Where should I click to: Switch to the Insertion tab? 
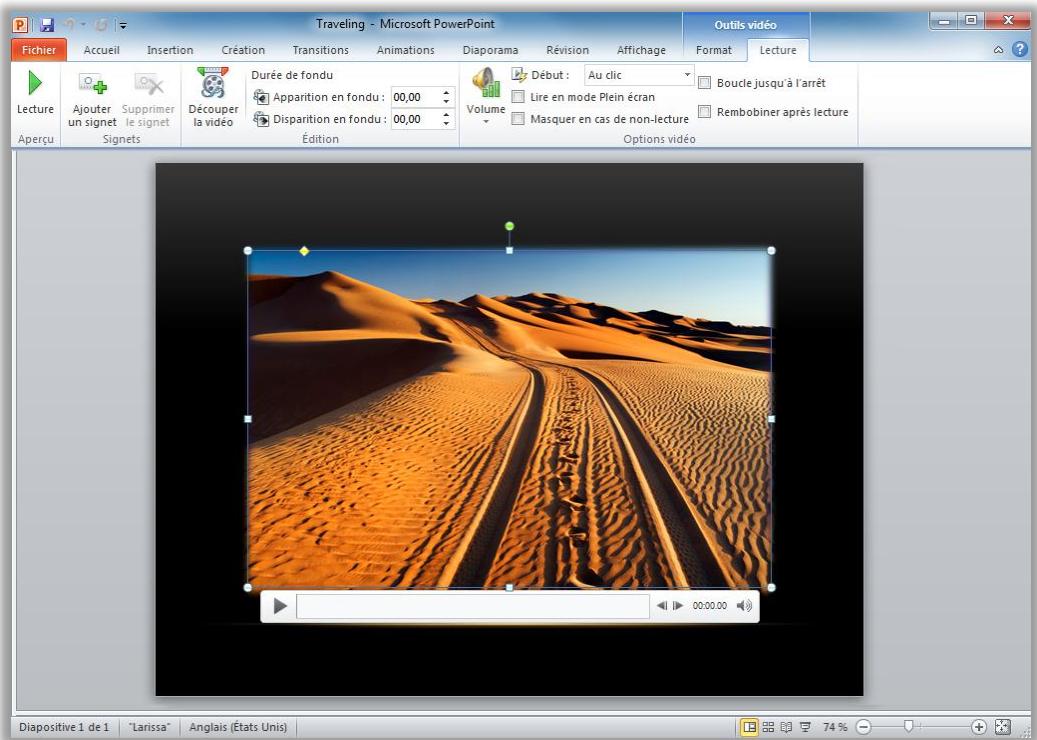(x=170, y=50)
